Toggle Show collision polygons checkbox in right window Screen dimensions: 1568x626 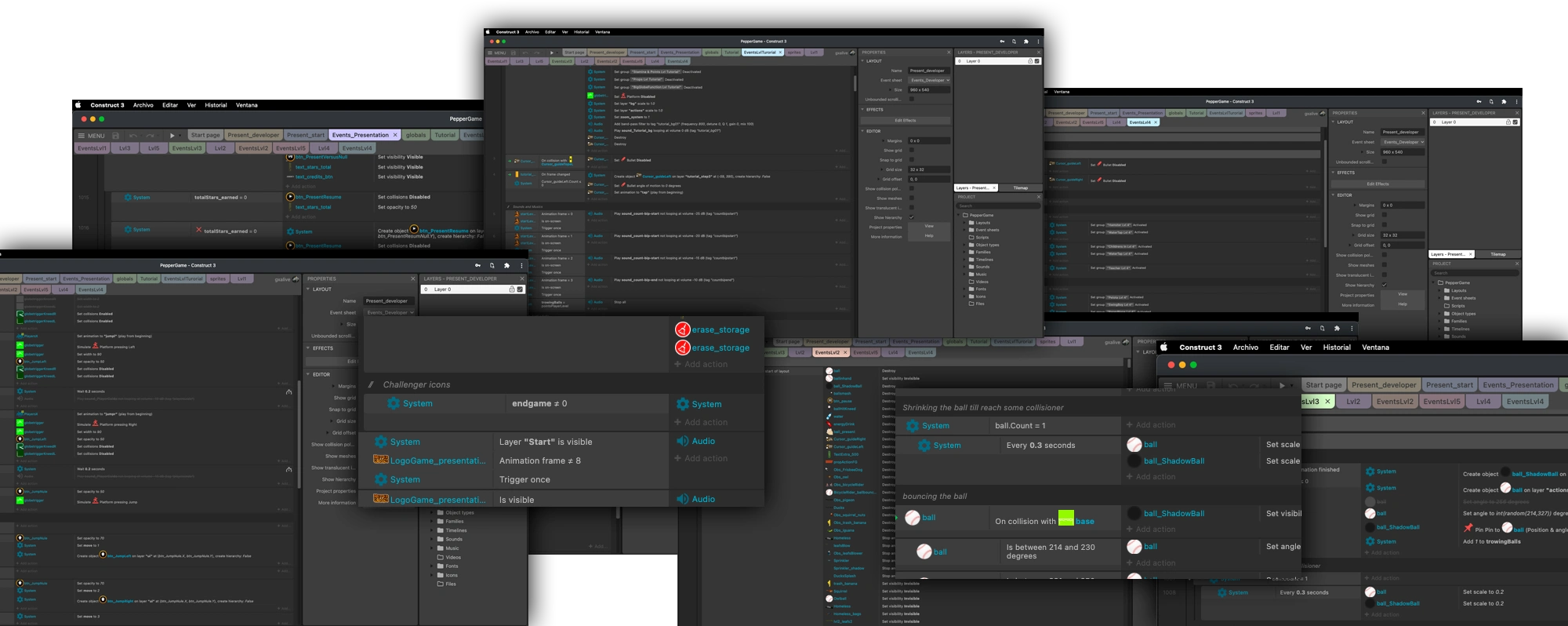[1385, 255]
